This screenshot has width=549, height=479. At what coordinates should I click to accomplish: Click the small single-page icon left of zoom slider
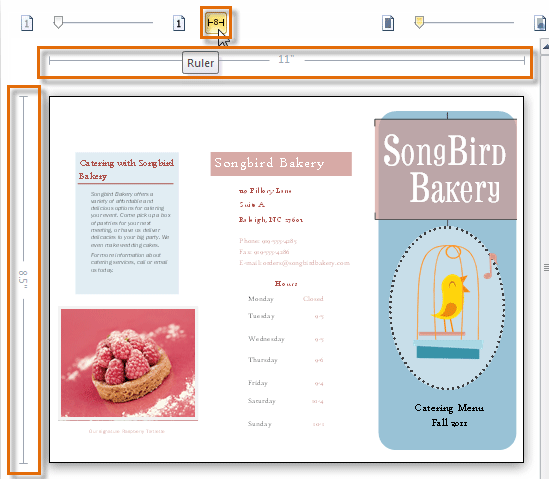click(x=27, y=23)
